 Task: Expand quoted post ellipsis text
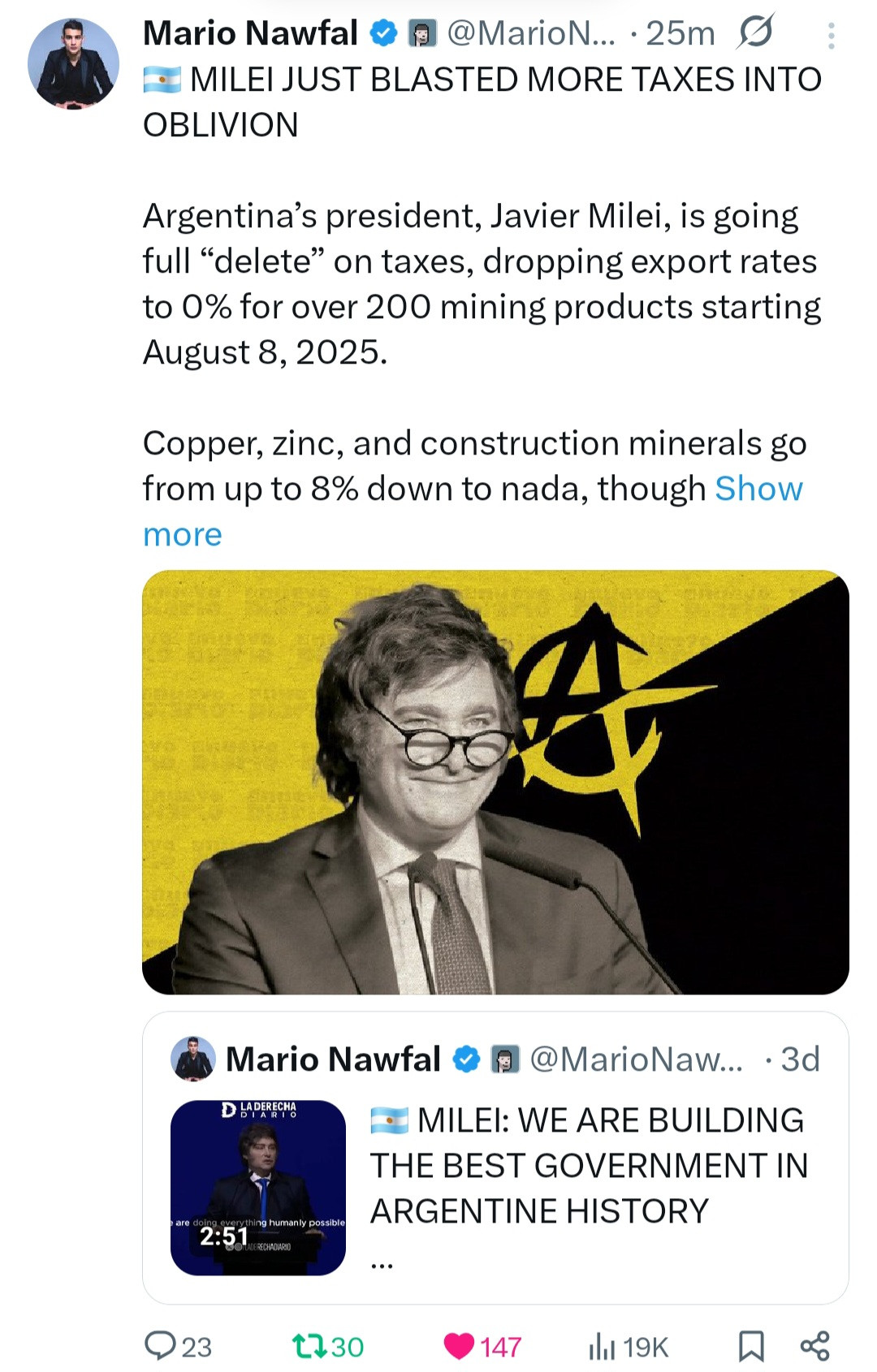(382, 1264)
